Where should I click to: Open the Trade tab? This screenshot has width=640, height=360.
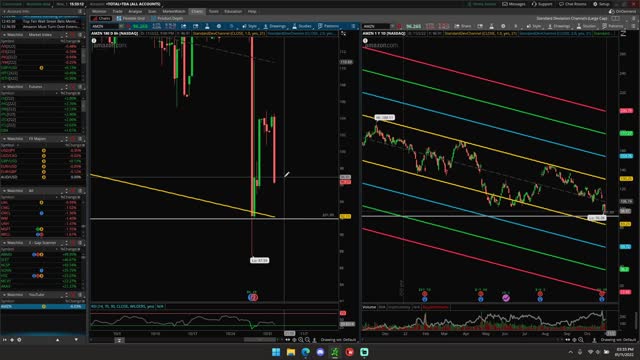click(118, 11)
